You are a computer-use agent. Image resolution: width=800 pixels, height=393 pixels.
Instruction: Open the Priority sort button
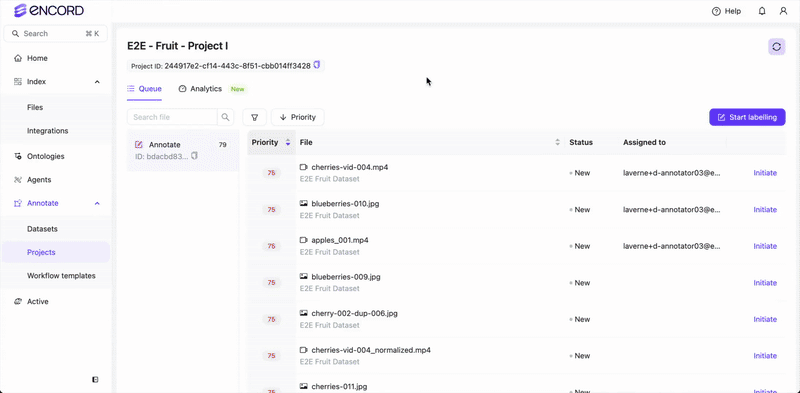(x=298, y=117)
